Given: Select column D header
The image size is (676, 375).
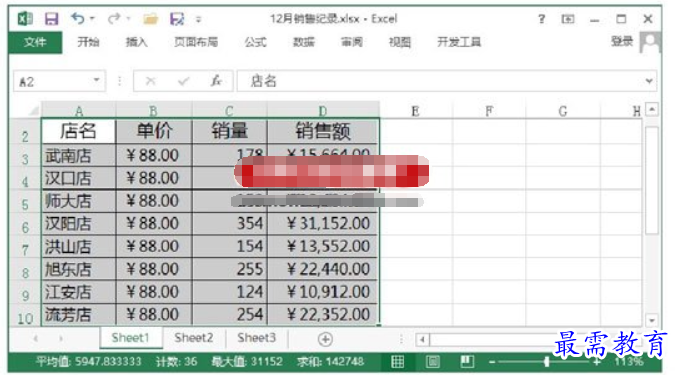Looking at the screenshot, I should pos(323,111).
